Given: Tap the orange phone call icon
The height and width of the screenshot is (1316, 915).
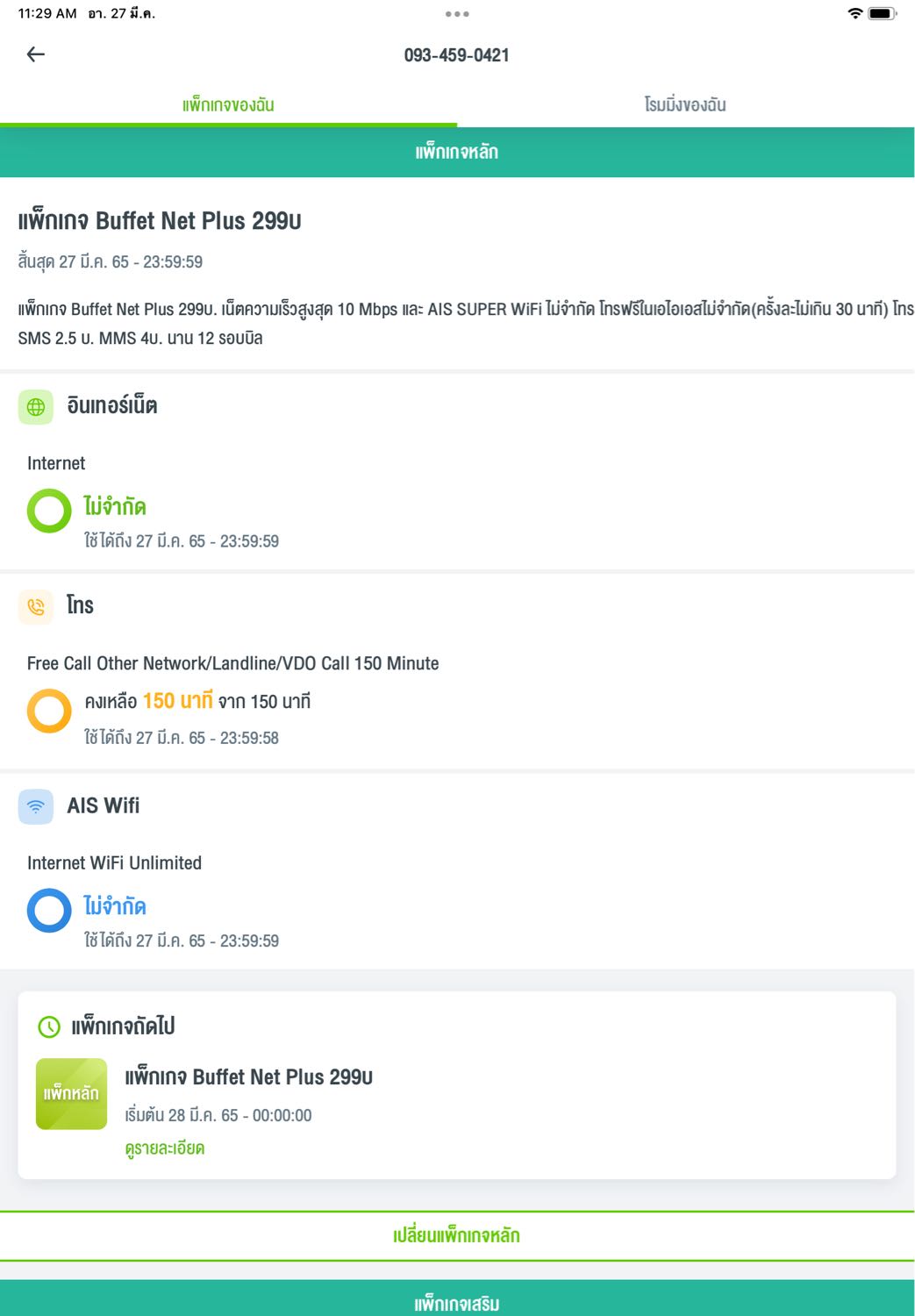Looking at the screenshot, I should (x=36, y=606).
